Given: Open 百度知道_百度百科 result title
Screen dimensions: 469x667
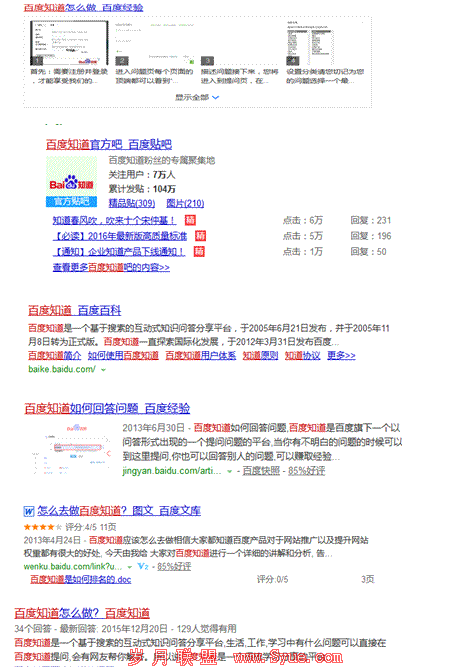Looking at the screenshot, I should coord(74,311).
